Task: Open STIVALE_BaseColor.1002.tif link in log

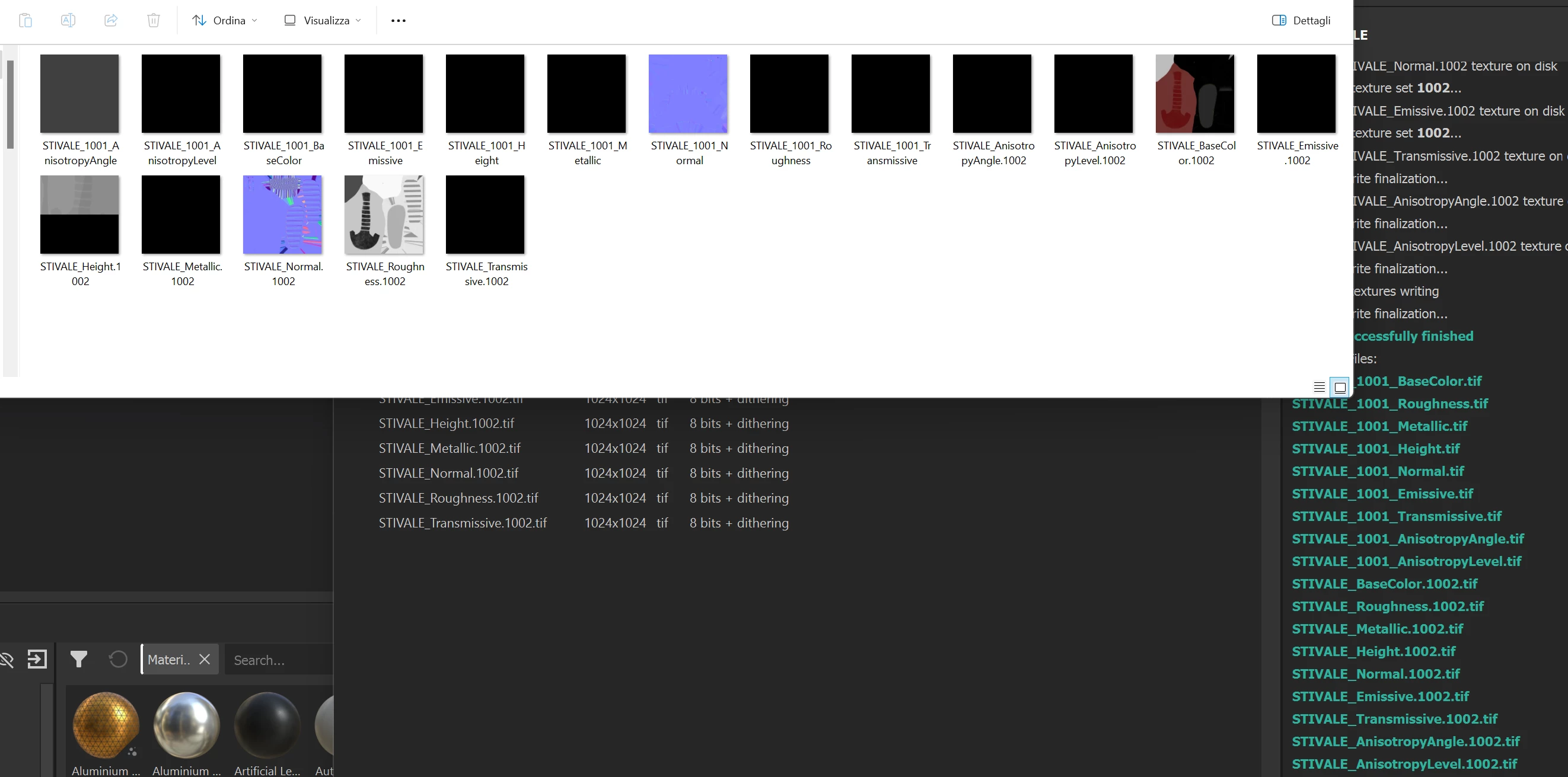Action: pyautogui.click(x=1384, y=584)
